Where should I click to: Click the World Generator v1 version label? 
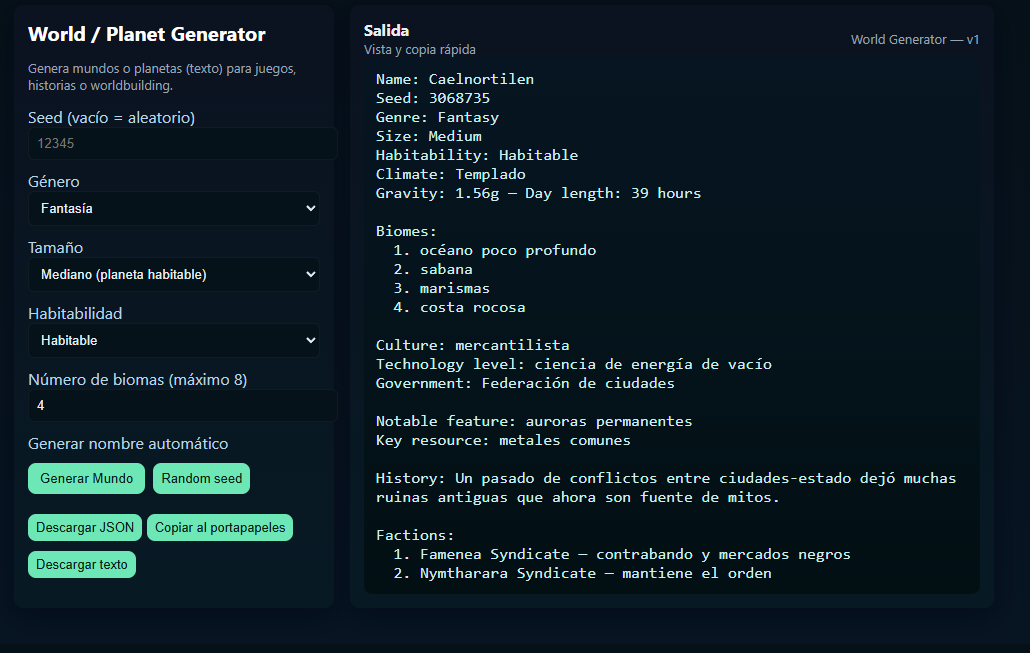pyautogui.click(x=914, y=40)
